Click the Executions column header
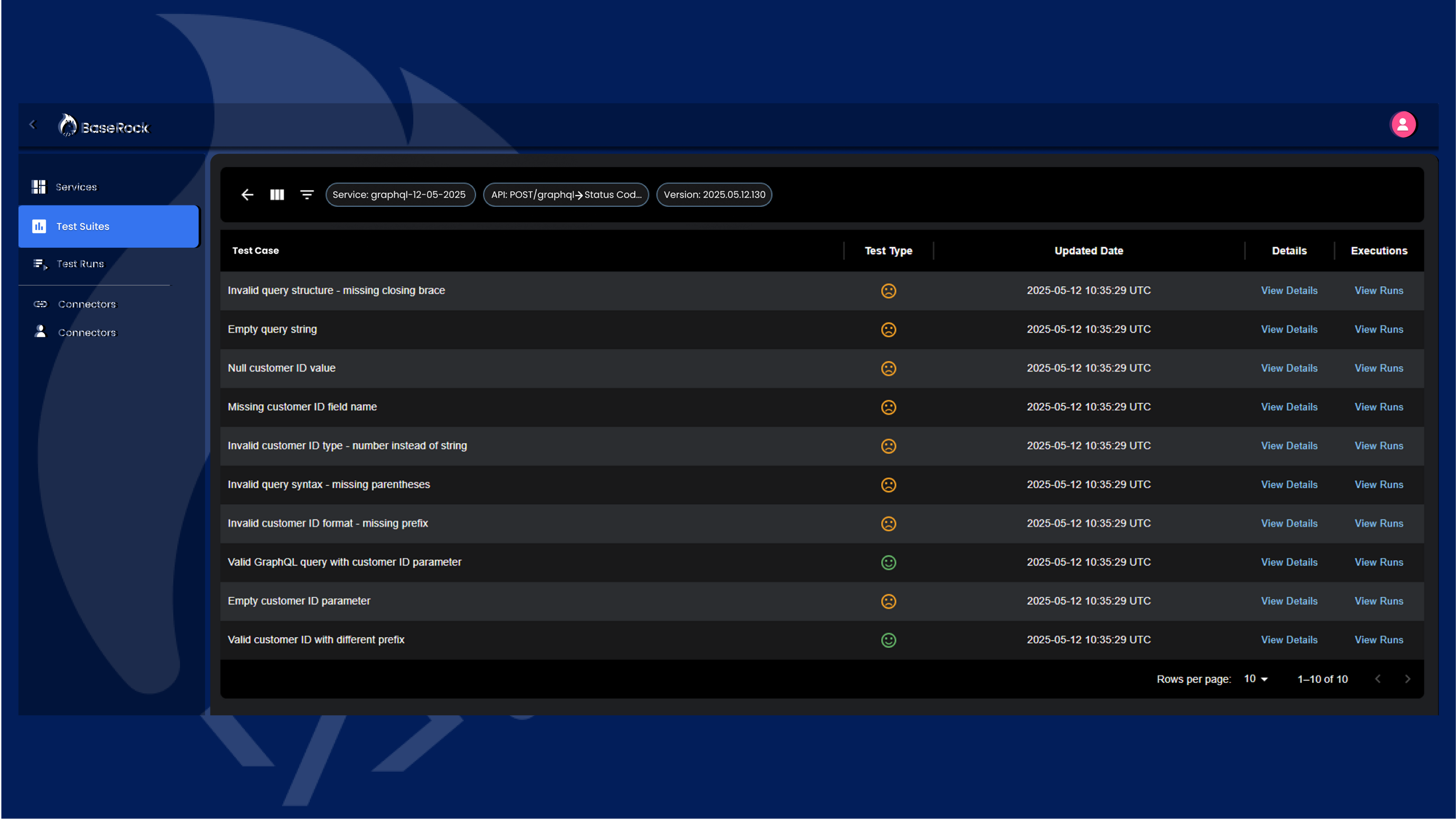 [1379, 251]
